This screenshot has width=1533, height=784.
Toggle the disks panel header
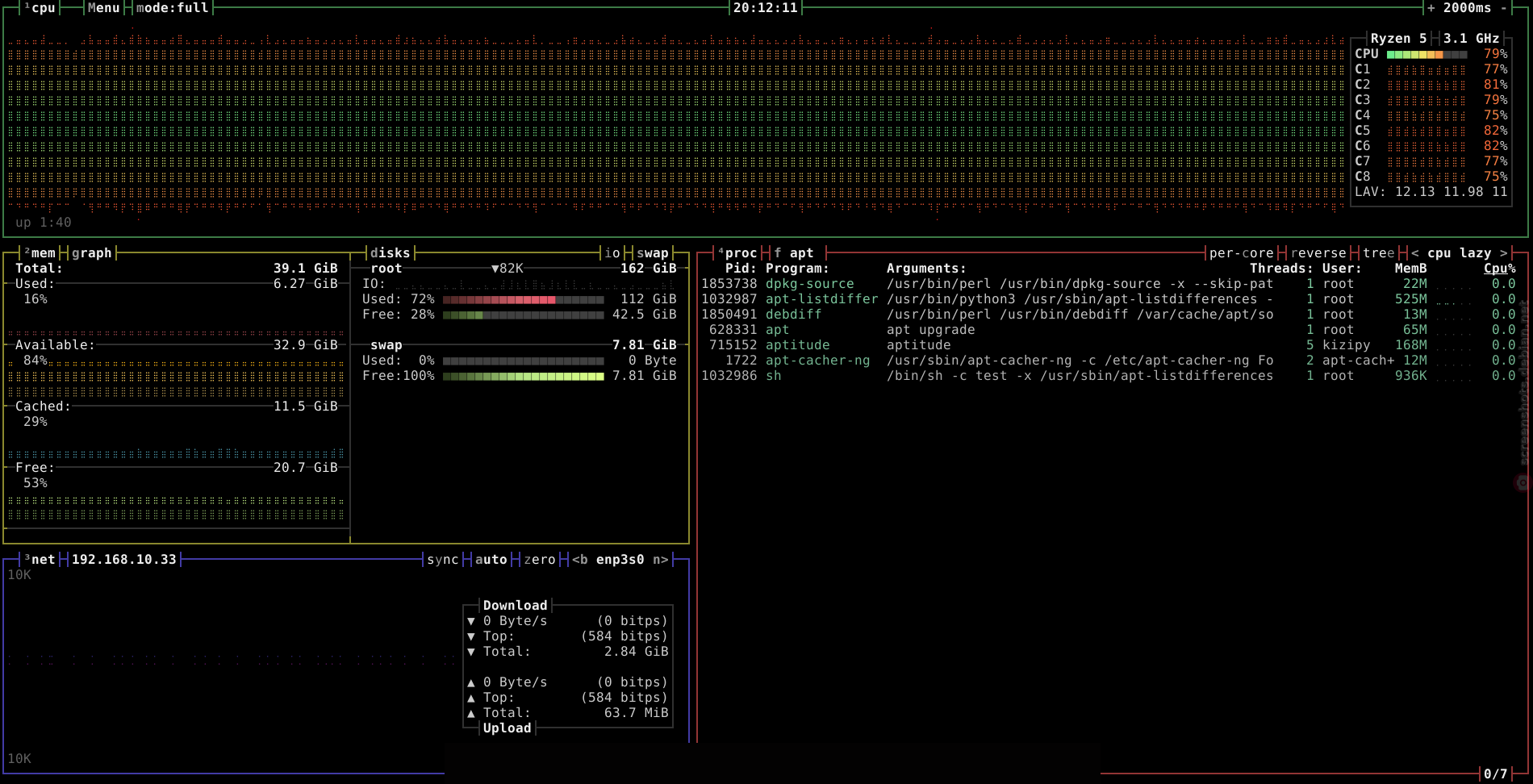click(x=390, y=253)
